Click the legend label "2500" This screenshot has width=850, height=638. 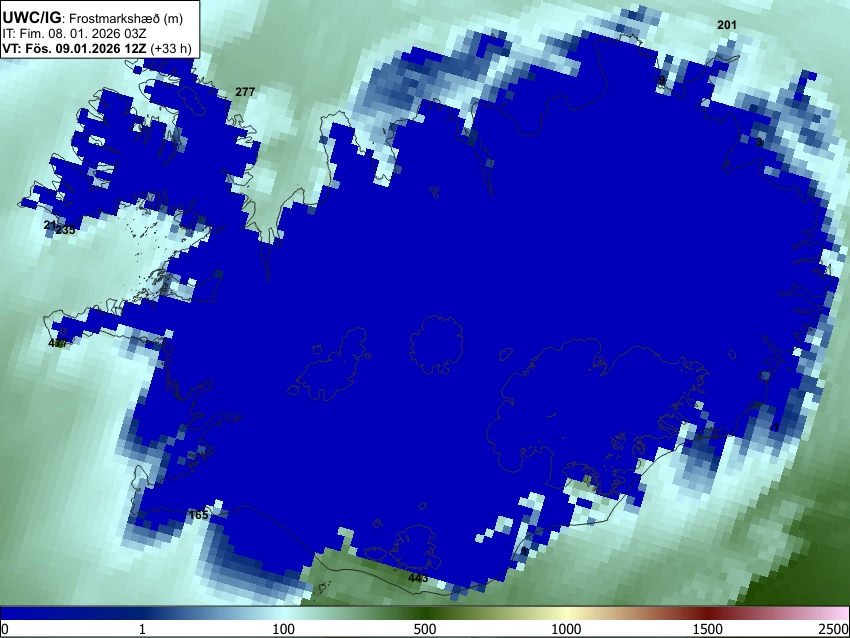point(835,629)
